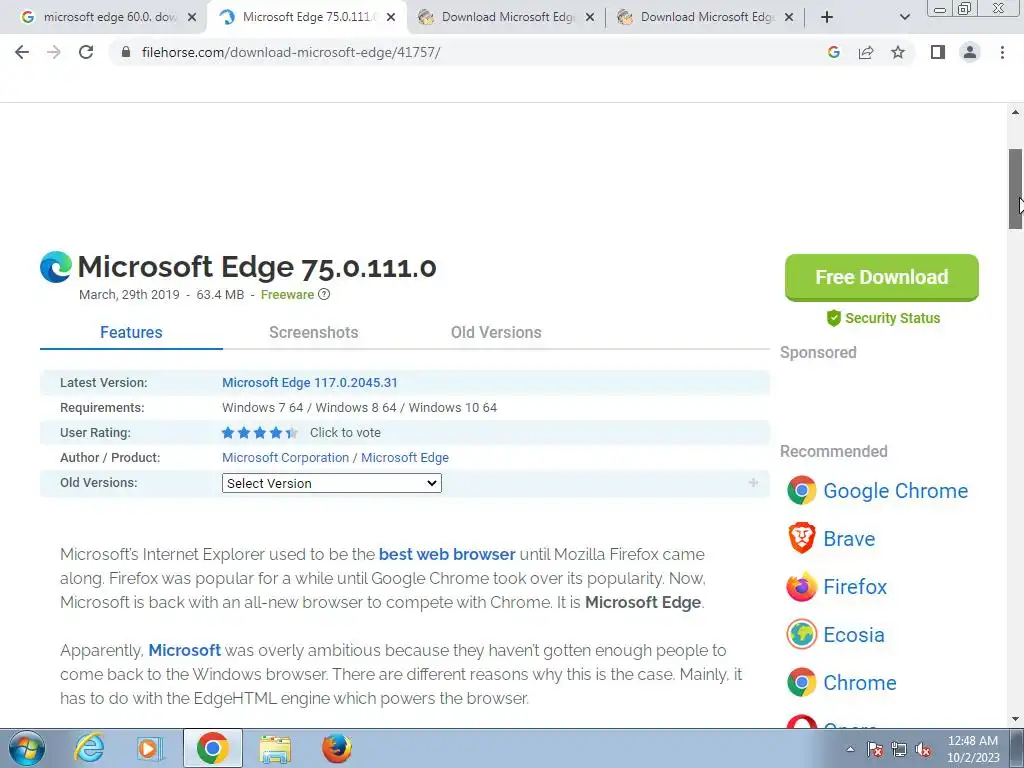The width and height of the screenshot is (1024, 768).
Task: Open the 'best web browser' link
Action: point(447,554)
